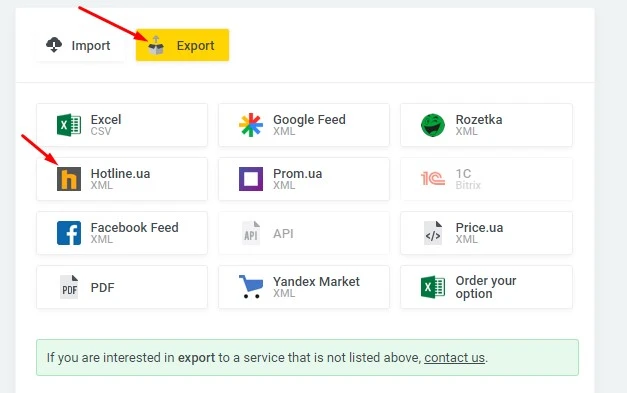Click the Price.ua code file icon
The height and width of the screenshot is (393, 627).
[433, 233]
